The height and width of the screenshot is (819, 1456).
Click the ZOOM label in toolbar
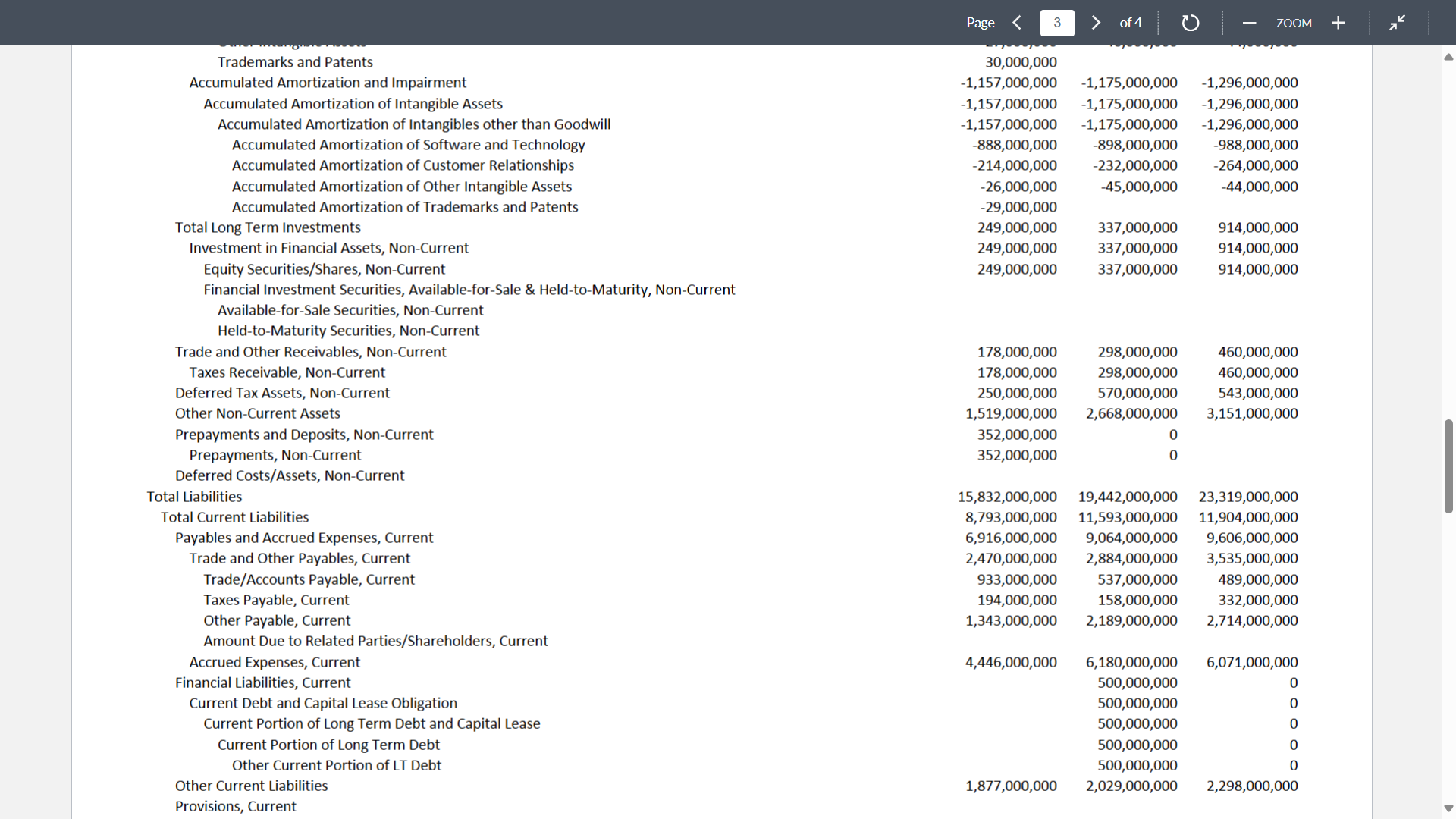point(1294,23)
